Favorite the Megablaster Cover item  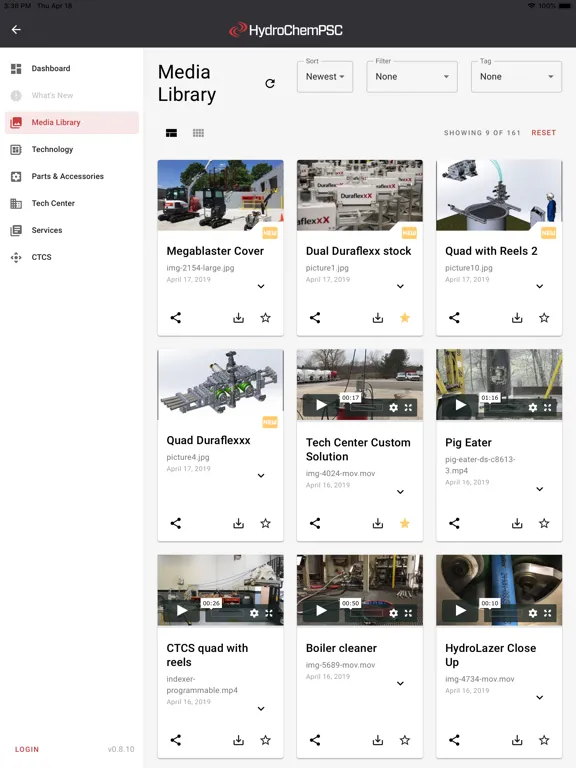[265, 318]
